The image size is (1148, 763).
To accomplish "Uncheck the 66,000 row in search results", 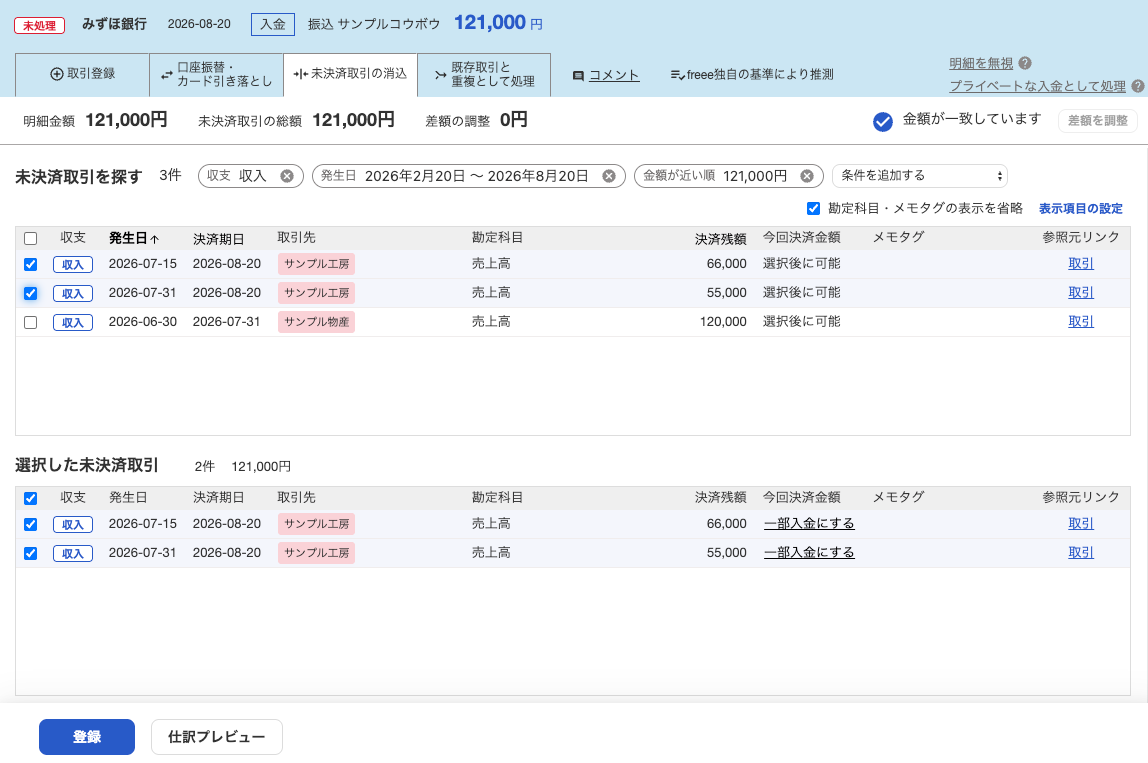I will (x=30, y=264).
